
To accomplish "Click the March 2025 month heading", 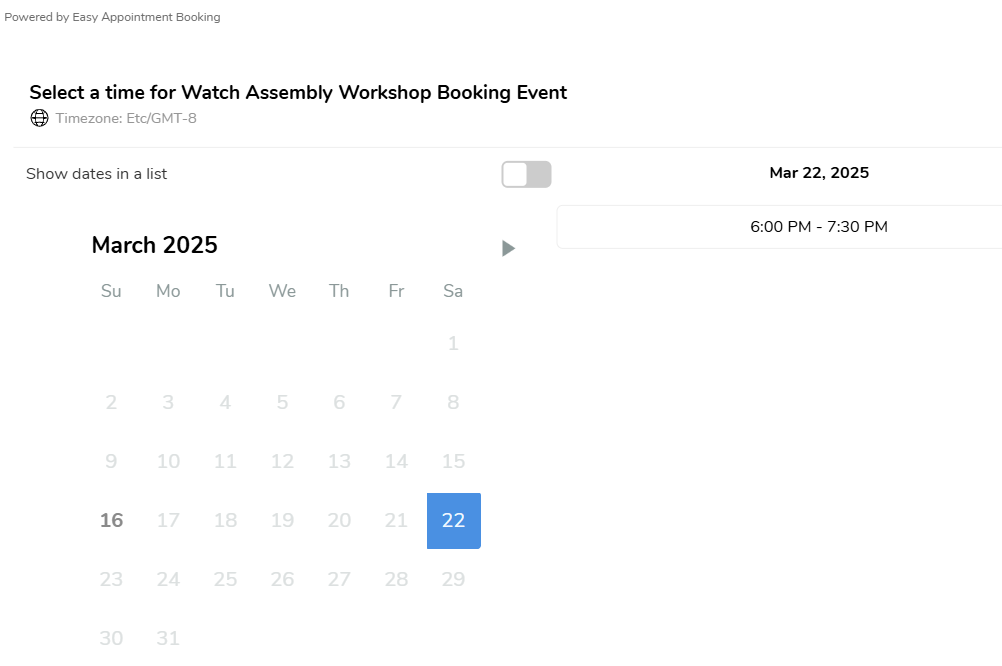I will coord(155,245).
